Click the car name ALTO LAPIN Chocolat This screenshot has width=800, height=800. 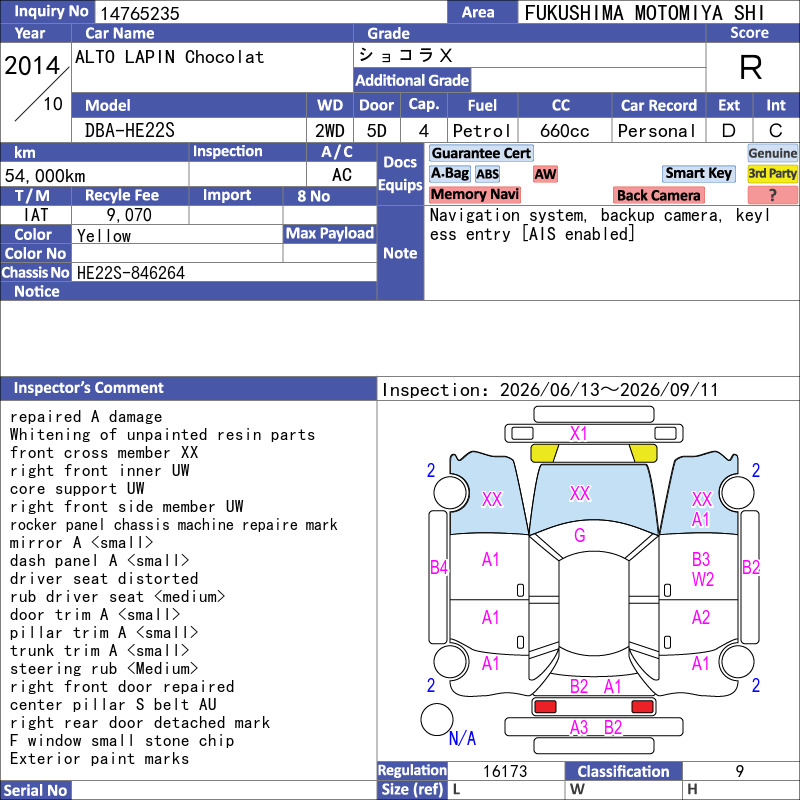(x=169, y=57)
